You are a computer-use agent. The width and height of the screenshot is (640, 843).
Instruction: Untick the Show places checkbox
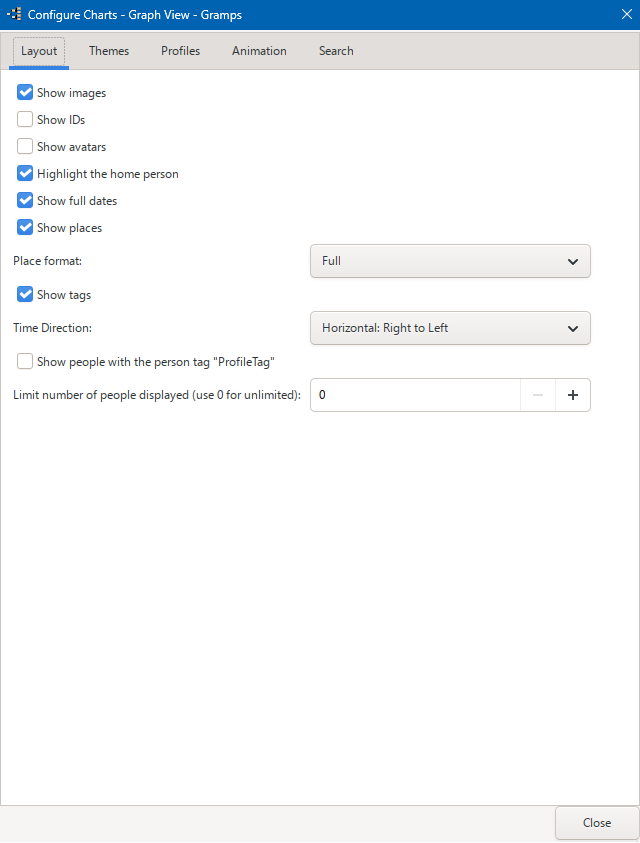pos(25,227)
